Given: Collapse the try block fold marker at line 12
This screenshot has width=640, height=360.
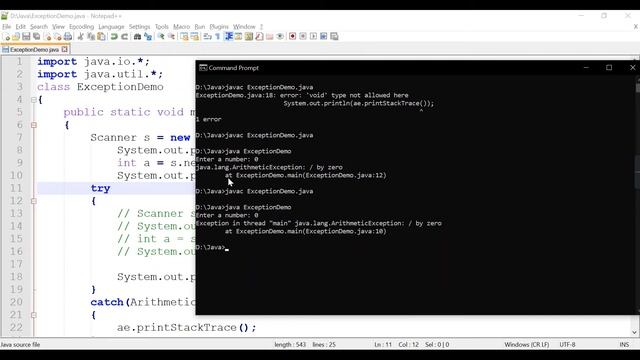Looking at the screenshot, I should [34, 201].
